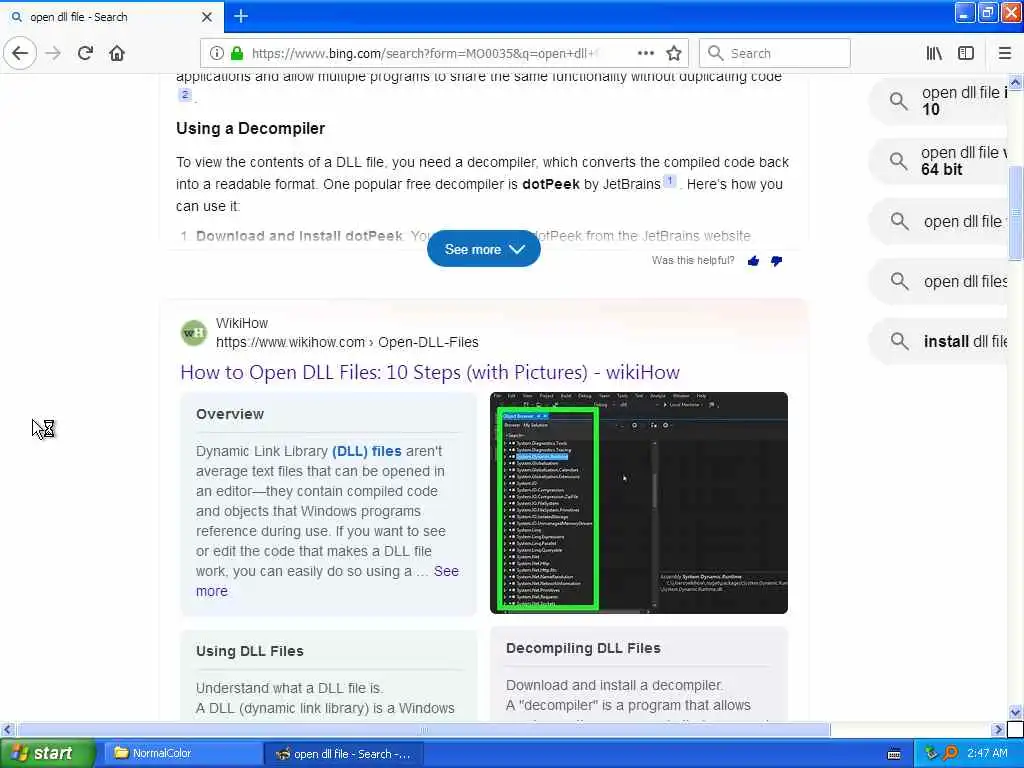The height and width of the screenshot is (768, 1024).
Task: Click the horizontal scrollbar left arrow
Action: (7, 729)
